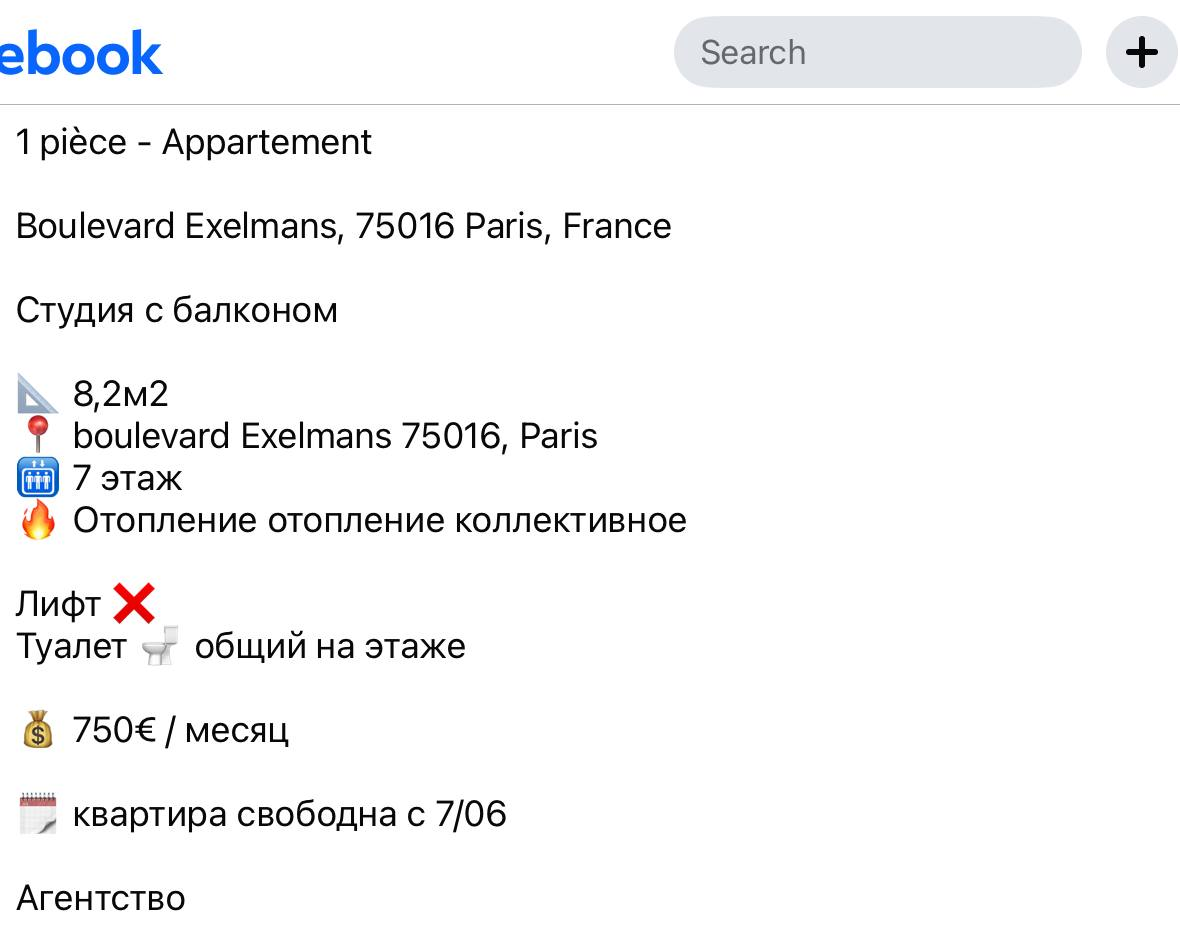Click the red cross mark after Лифт
This screenshot has width=1180, height=932.
click(134, 603)
